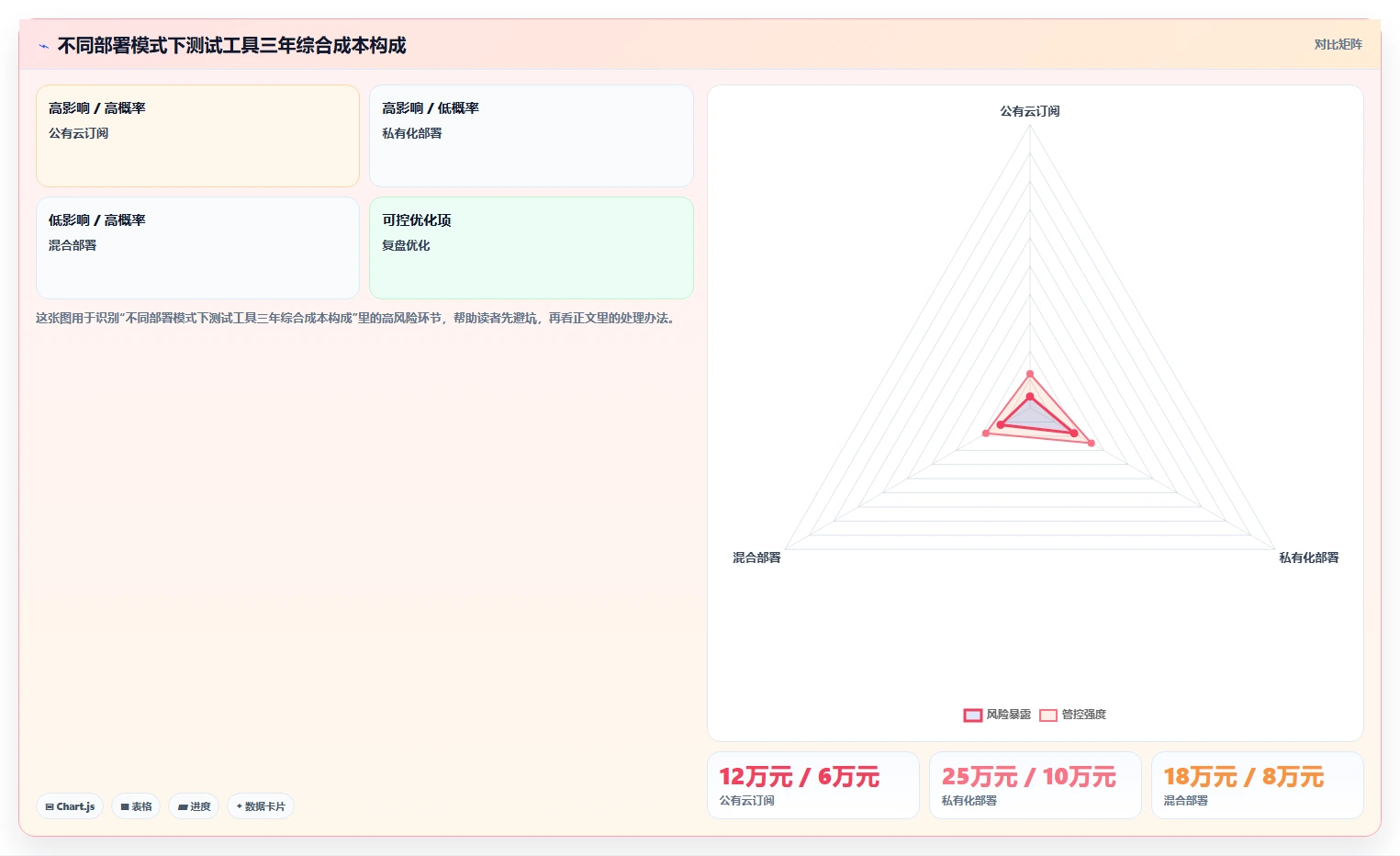Click the 公有云订阅 radar axis label

click(1030, 111)
